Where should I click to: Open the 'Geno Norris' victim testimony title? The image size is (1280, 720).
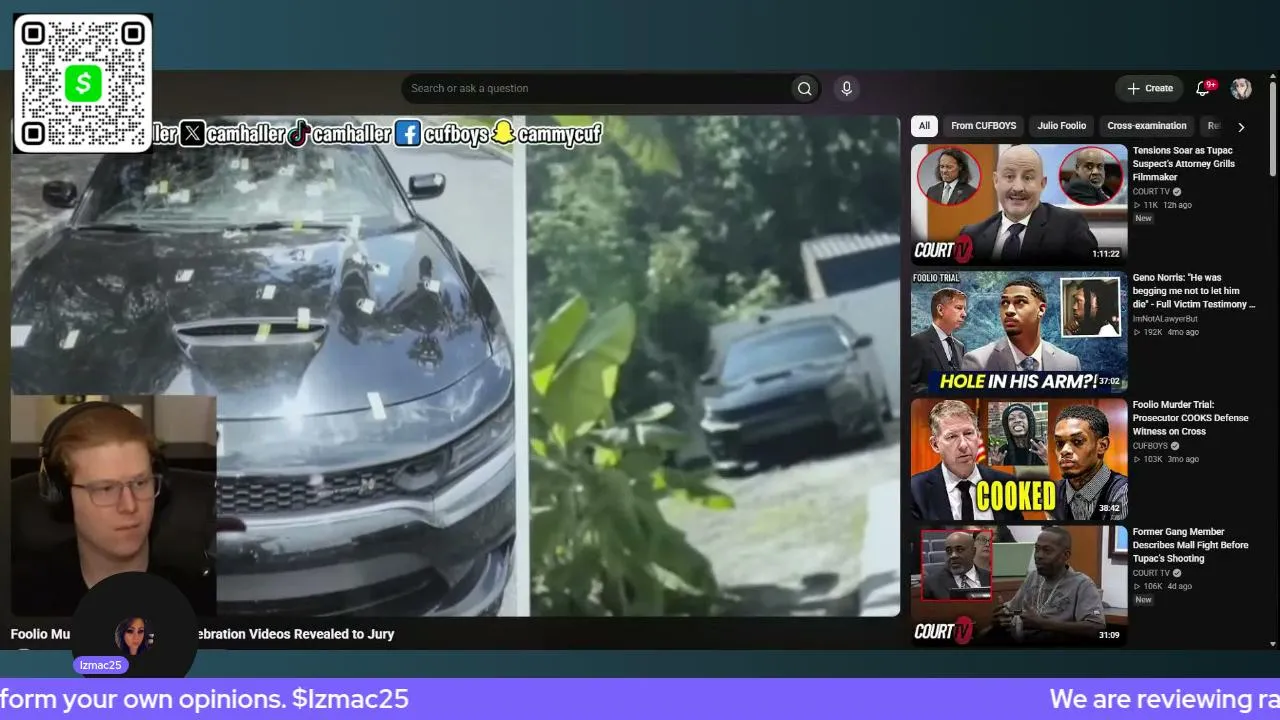pyautogui.click(x=1194, y=291)
